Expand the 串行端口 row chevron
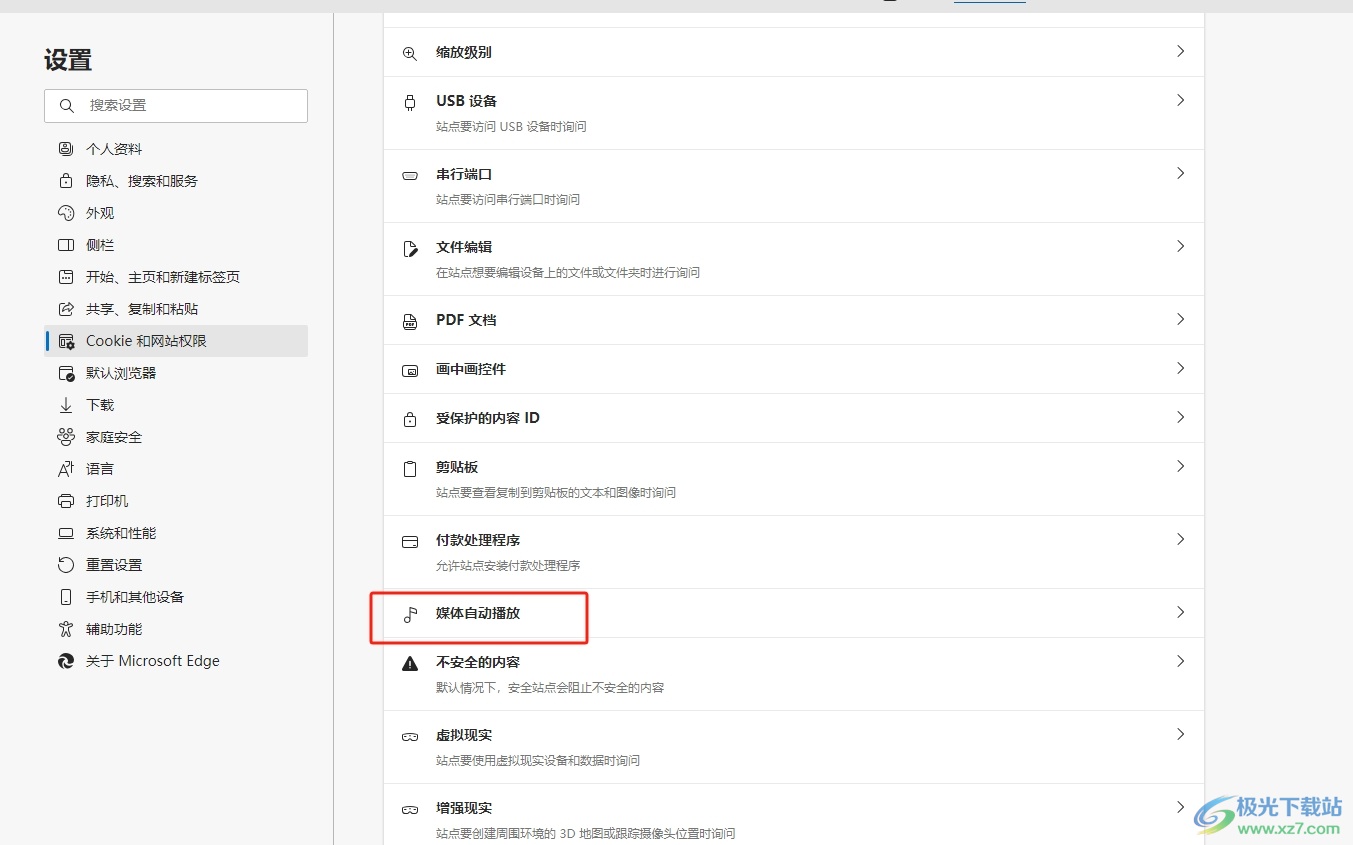The height and width of the screenshot is (845, 1353). click(x=1180, y=173)
